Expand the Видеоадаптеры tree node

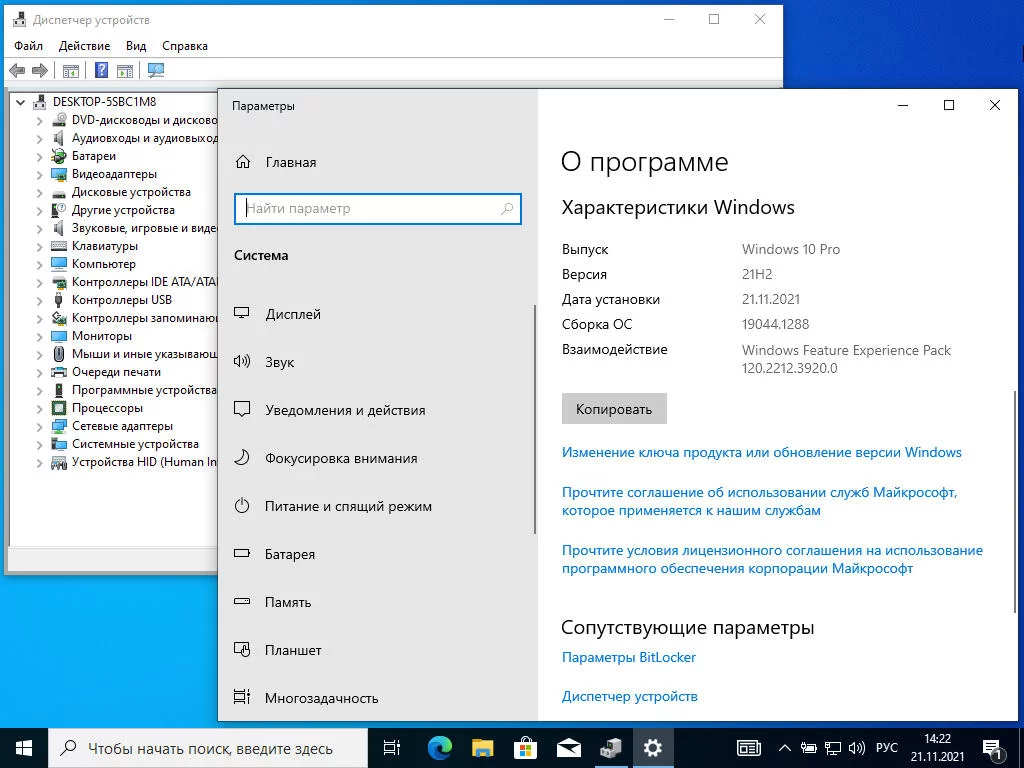[x=39, y=174]
